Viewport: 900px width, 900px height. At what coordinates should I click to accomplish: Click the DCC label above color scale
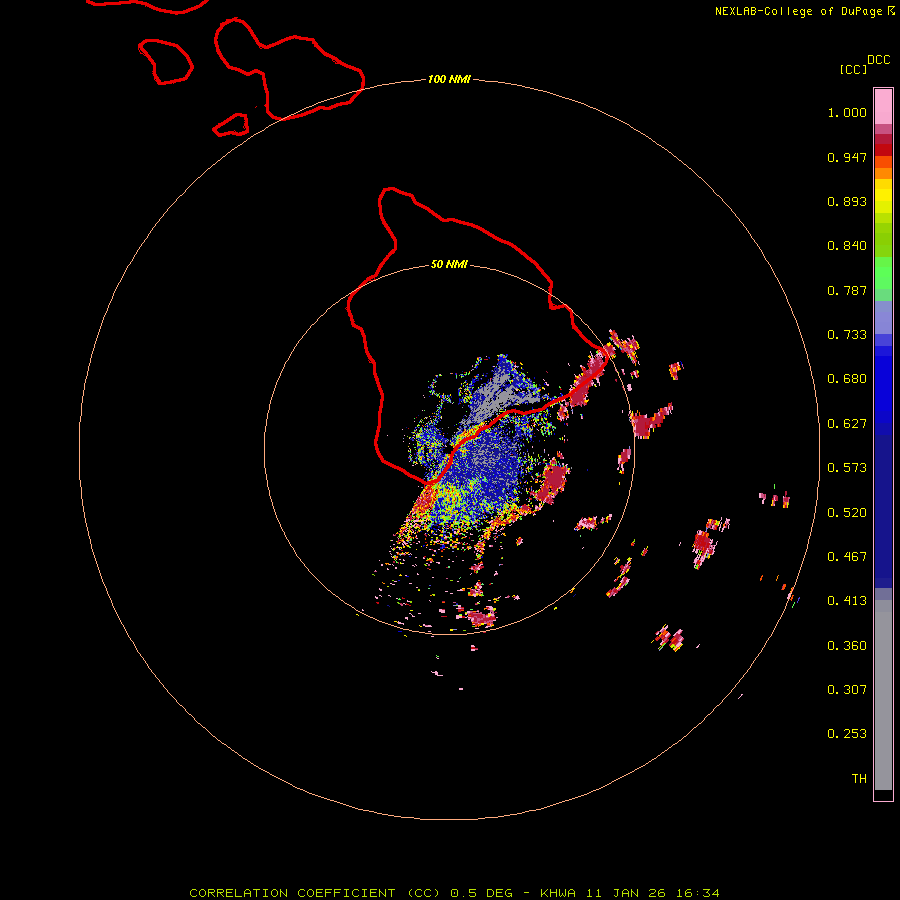point(878,60)
